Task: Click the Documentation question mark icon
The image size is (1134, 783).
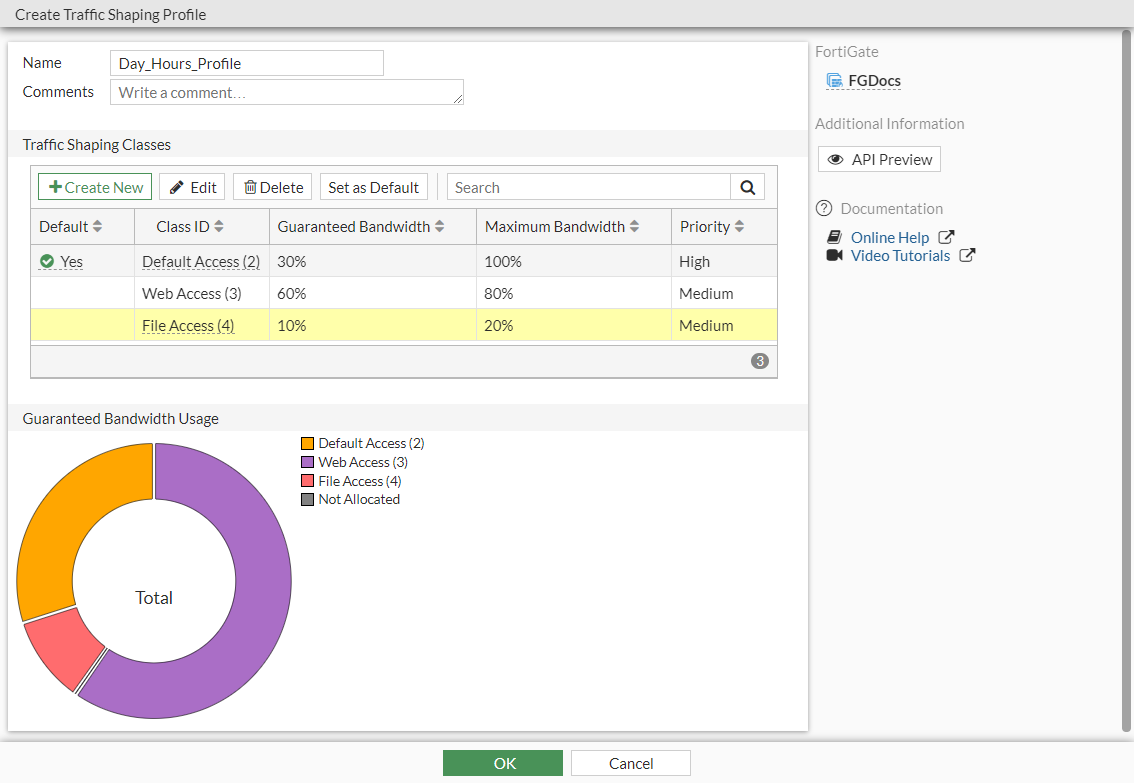Action: (x=823, y=208)
